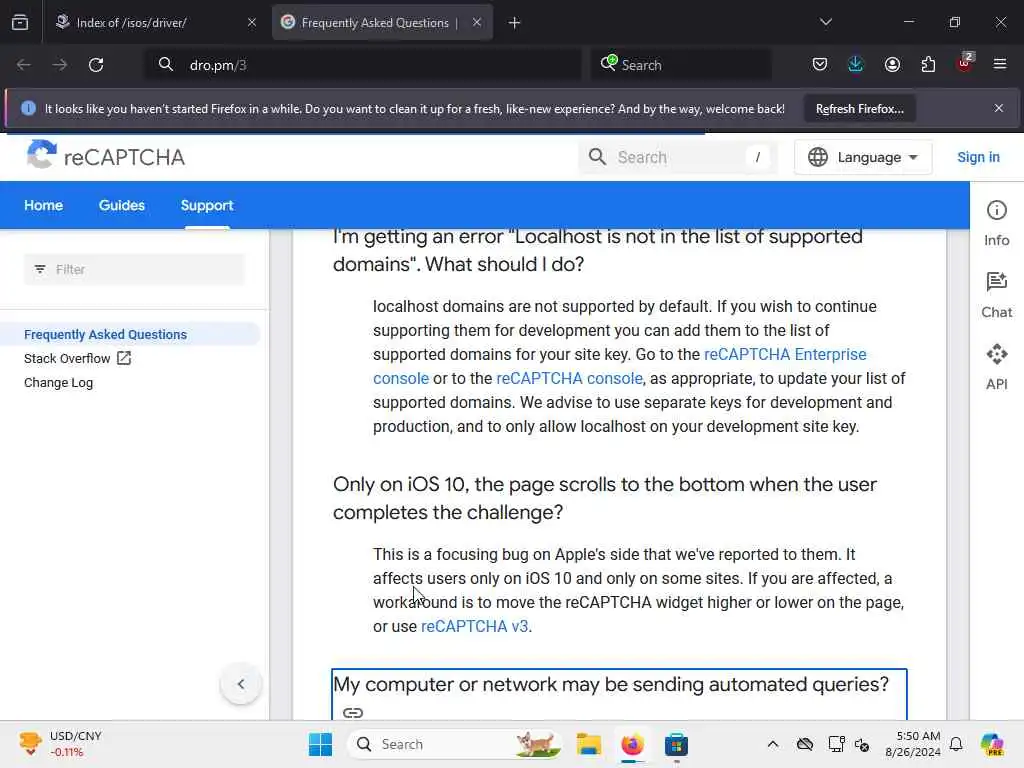Select the 'Frequently Asked Questions' browser tab

(x=382, y=22)
